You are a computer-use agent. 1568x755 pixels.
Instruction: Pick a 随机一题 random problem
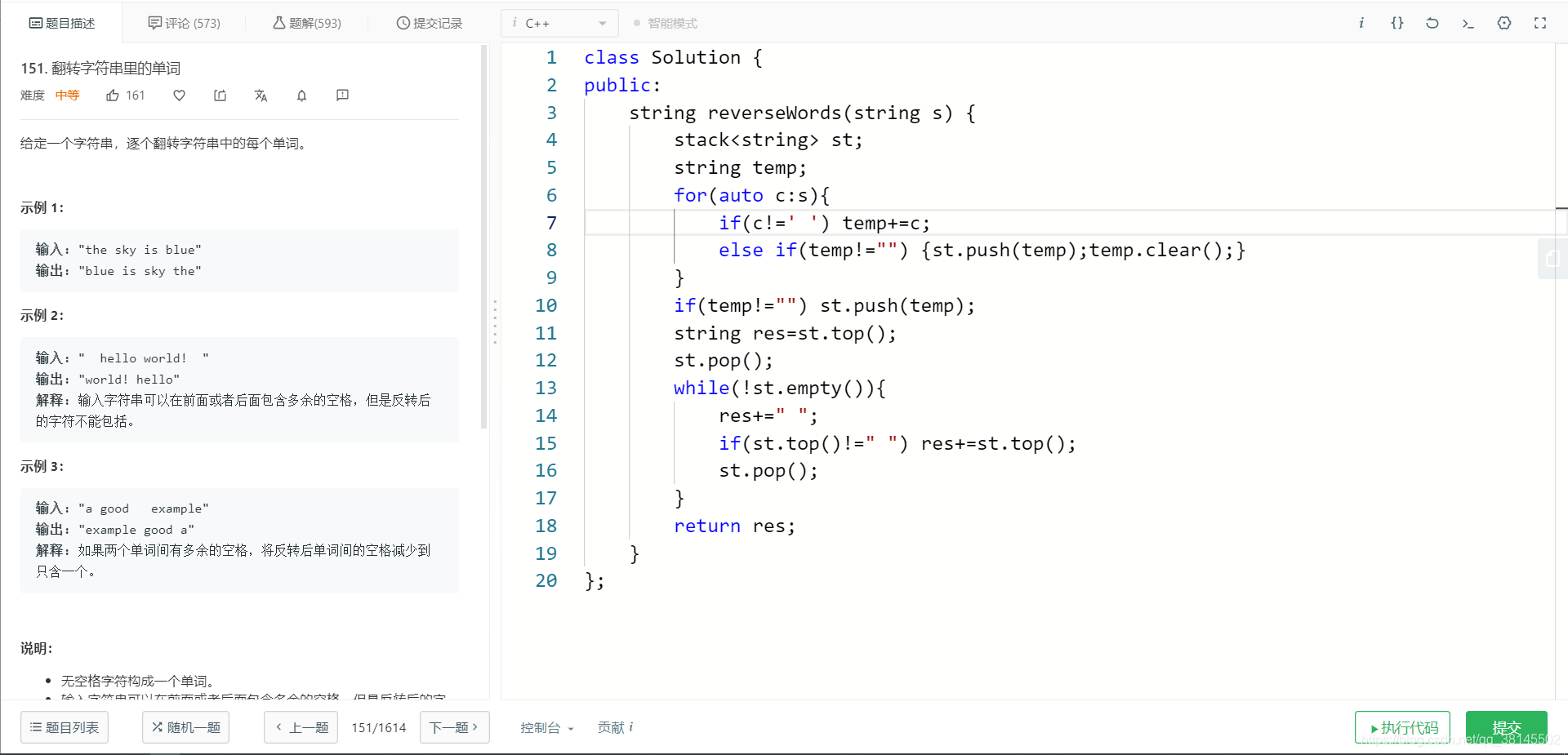click(x=186, y=727)
